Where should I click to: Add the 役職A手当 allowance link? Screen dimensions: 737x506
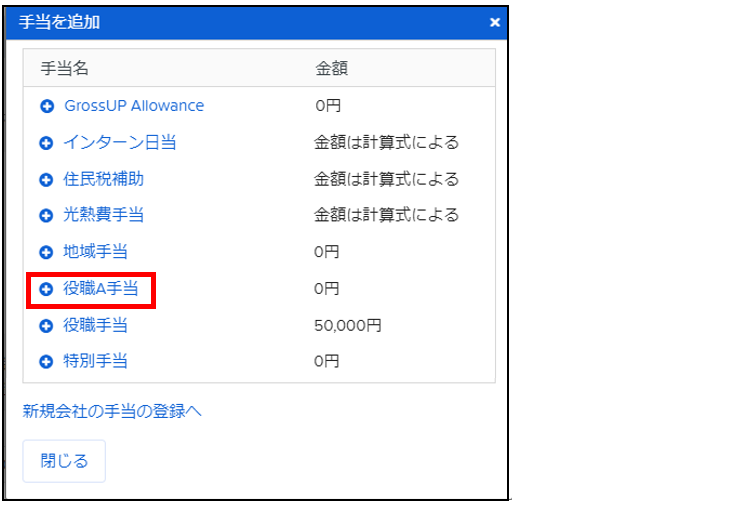click(x=101, y=288)
